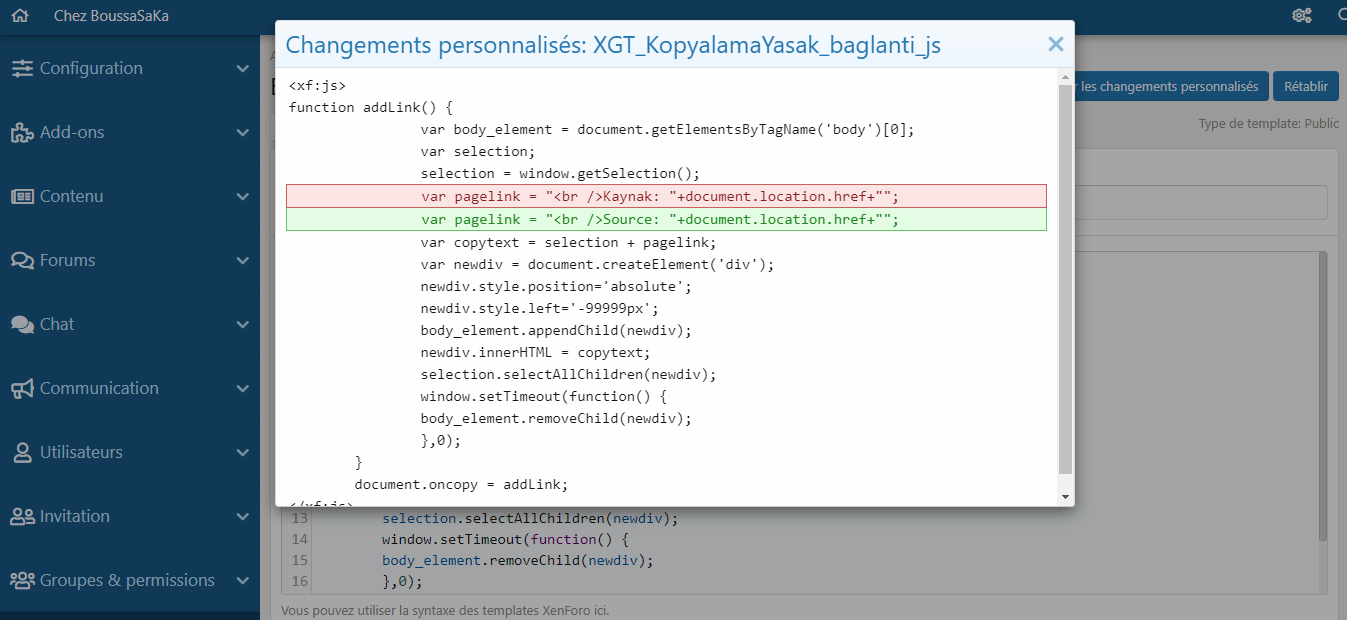Close the Changements personnalisés dialog

click(x=1055, y=44)
